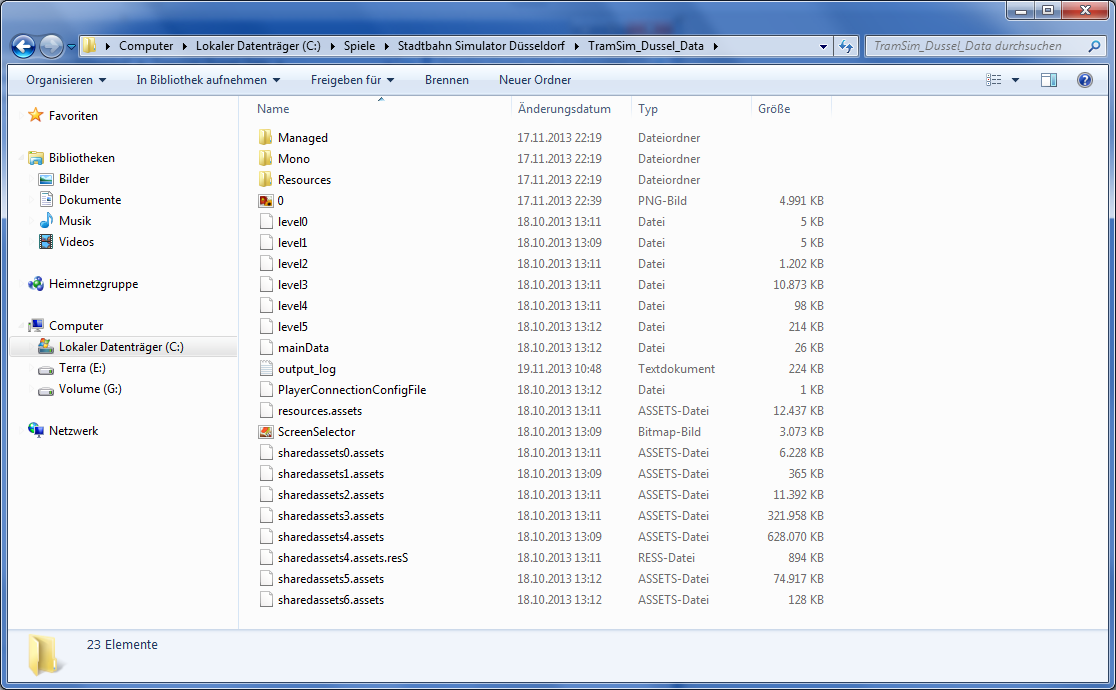Change the view with the view icon
The height and width of the screenshot is (690, 1116).
click(x=994, y=80)
